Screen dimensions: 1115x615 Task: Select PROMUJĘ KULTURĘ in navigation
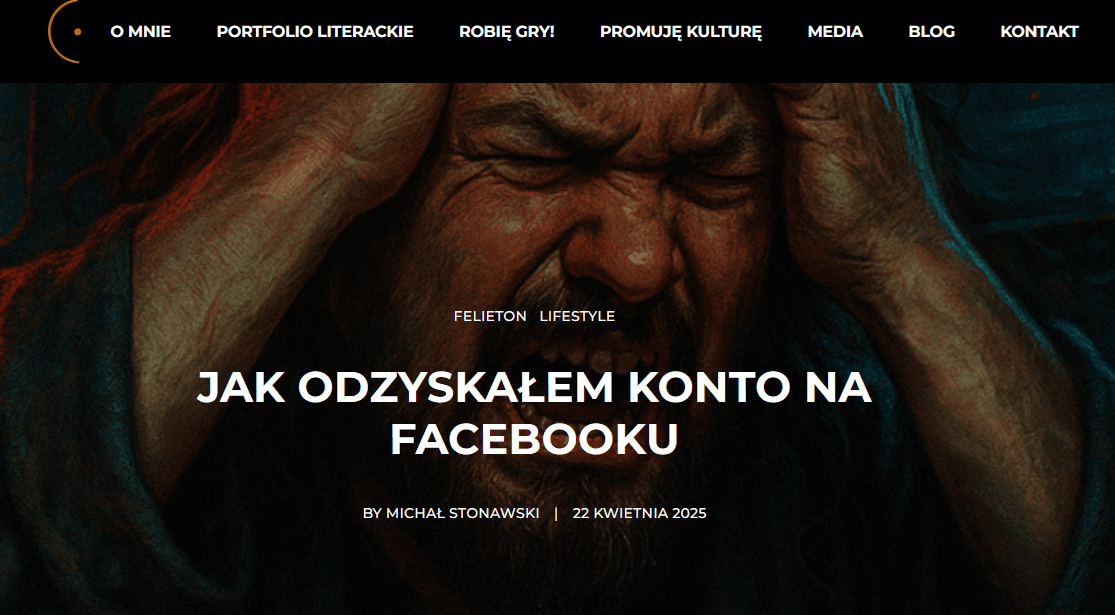pyautogui.click(x=681, y=32)
